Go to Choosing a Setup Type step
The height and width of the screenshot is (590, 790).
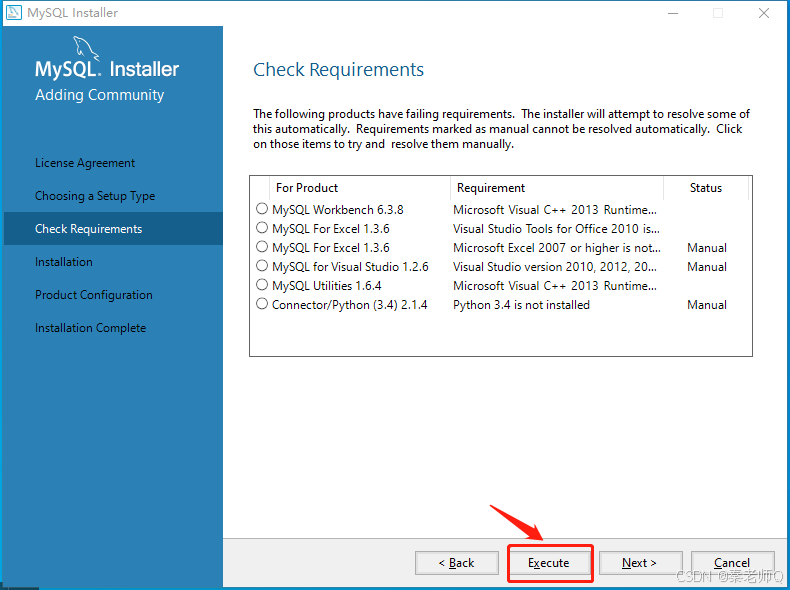tap(95, 196)
